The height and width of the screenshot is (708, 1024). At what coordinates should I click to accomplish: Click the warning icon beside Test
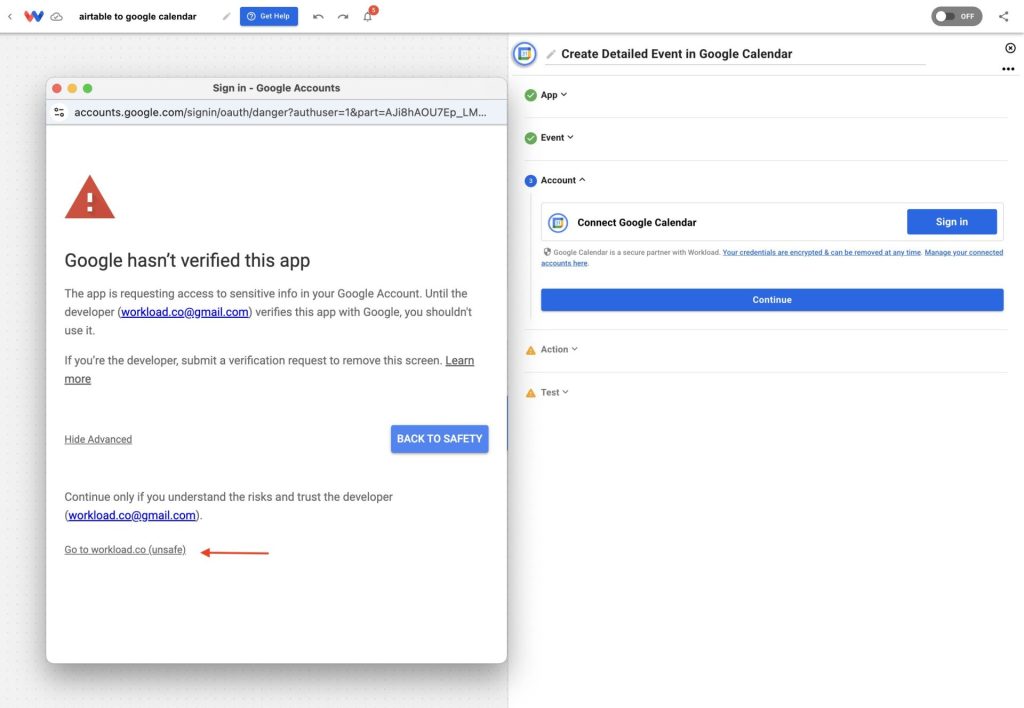pos(530,393)
